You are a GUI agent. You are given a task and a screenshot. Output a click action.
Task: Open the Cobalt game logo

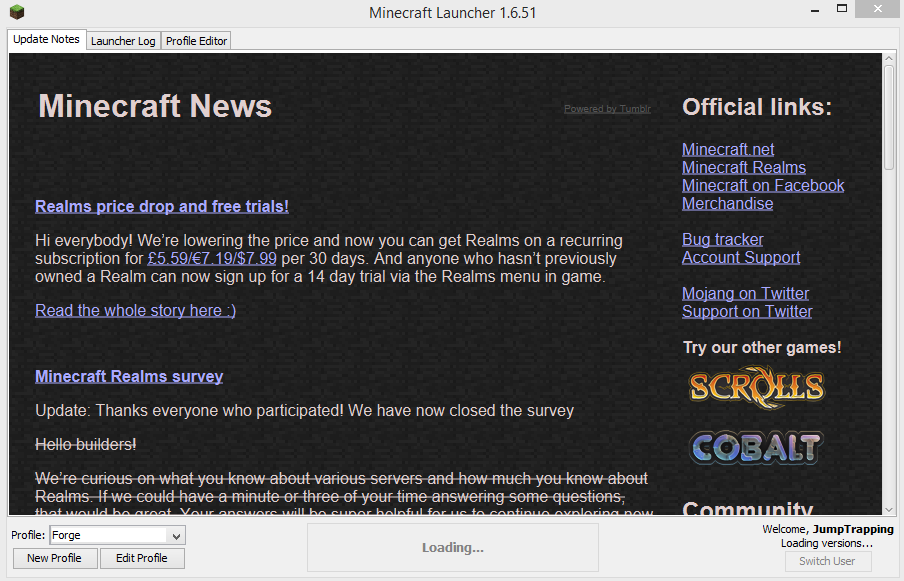[x=756, y=448]
